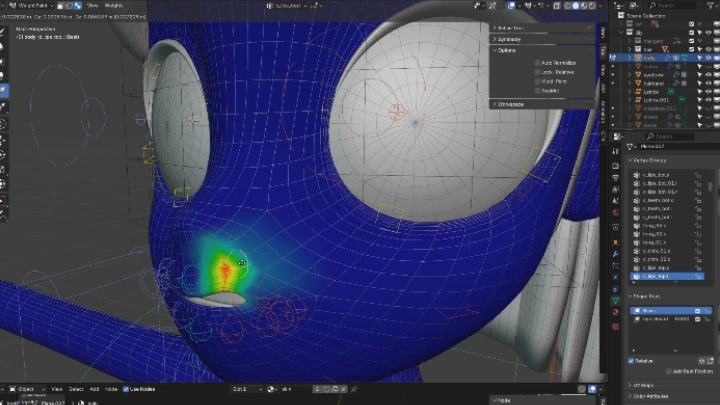Open the Scene properties tab
This screenshot has height=405, width=720.
click(616, 201)
